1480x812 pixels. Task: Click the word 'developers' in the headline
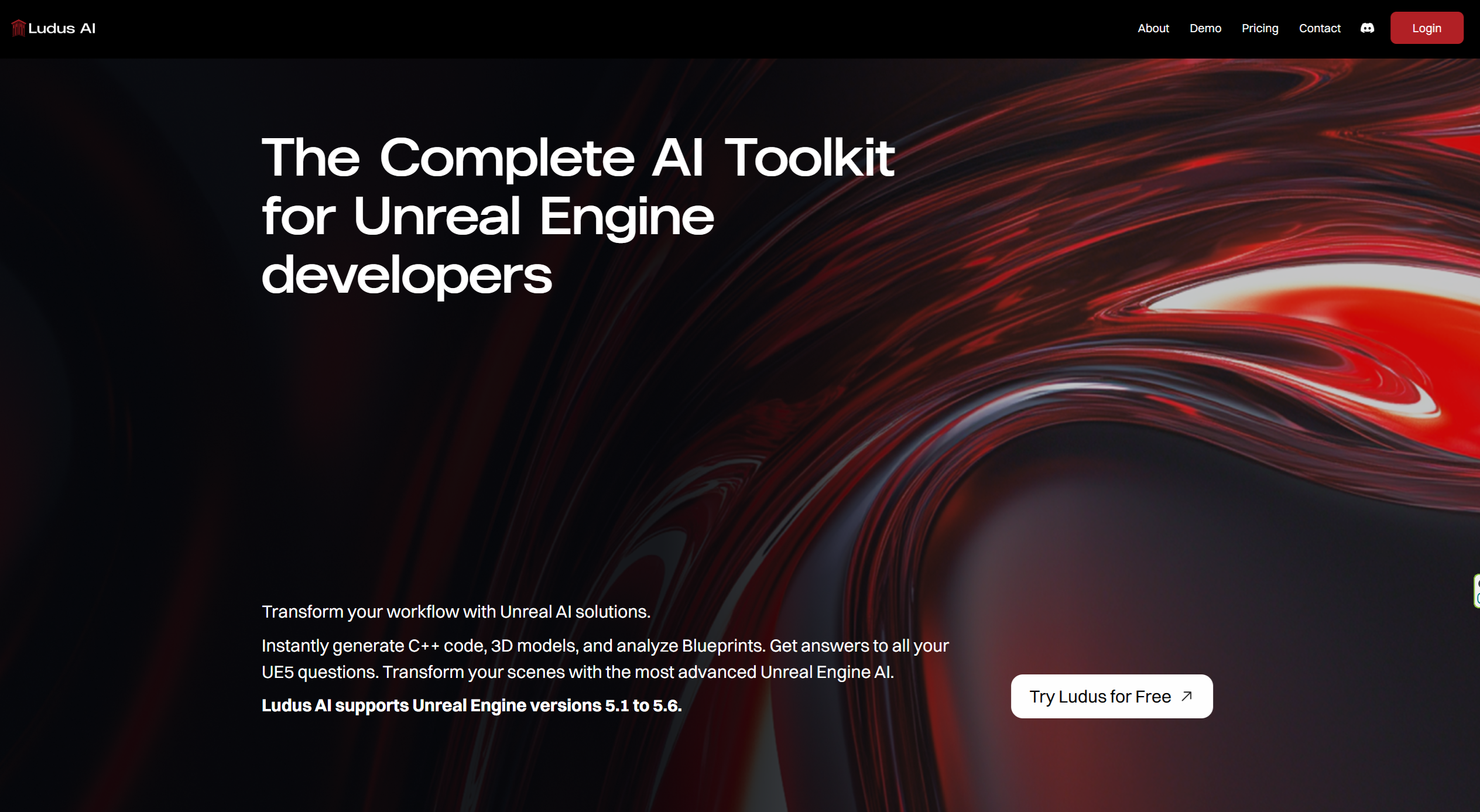click(x=406, y=275)
